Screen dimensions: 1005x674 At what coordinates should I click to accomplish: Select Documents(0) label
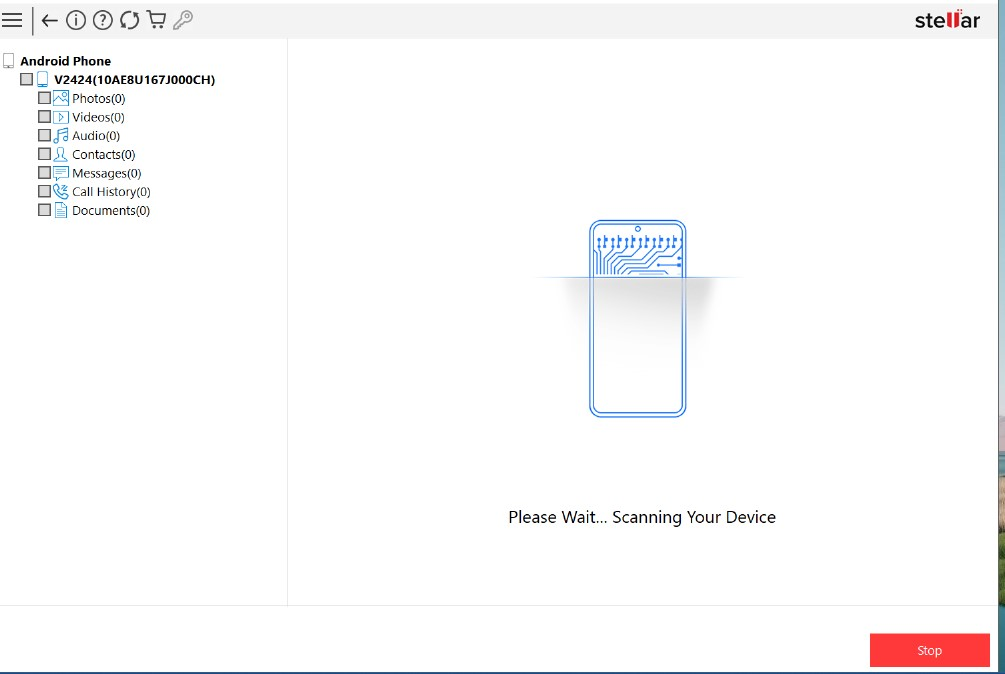coord(111,211)
